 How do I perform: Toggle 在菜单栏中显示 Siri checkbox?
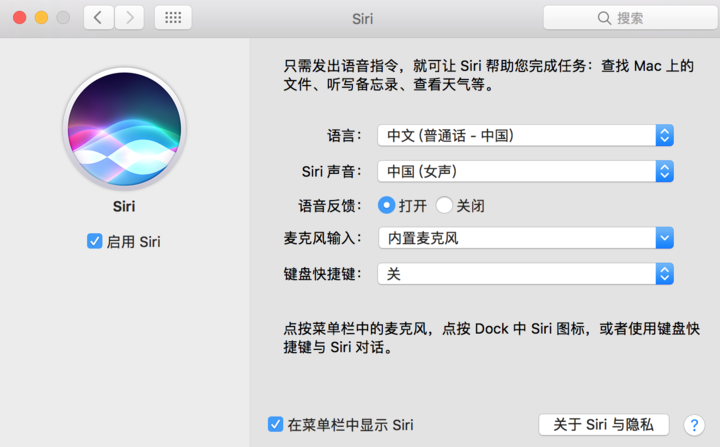[x=276, y=424]
